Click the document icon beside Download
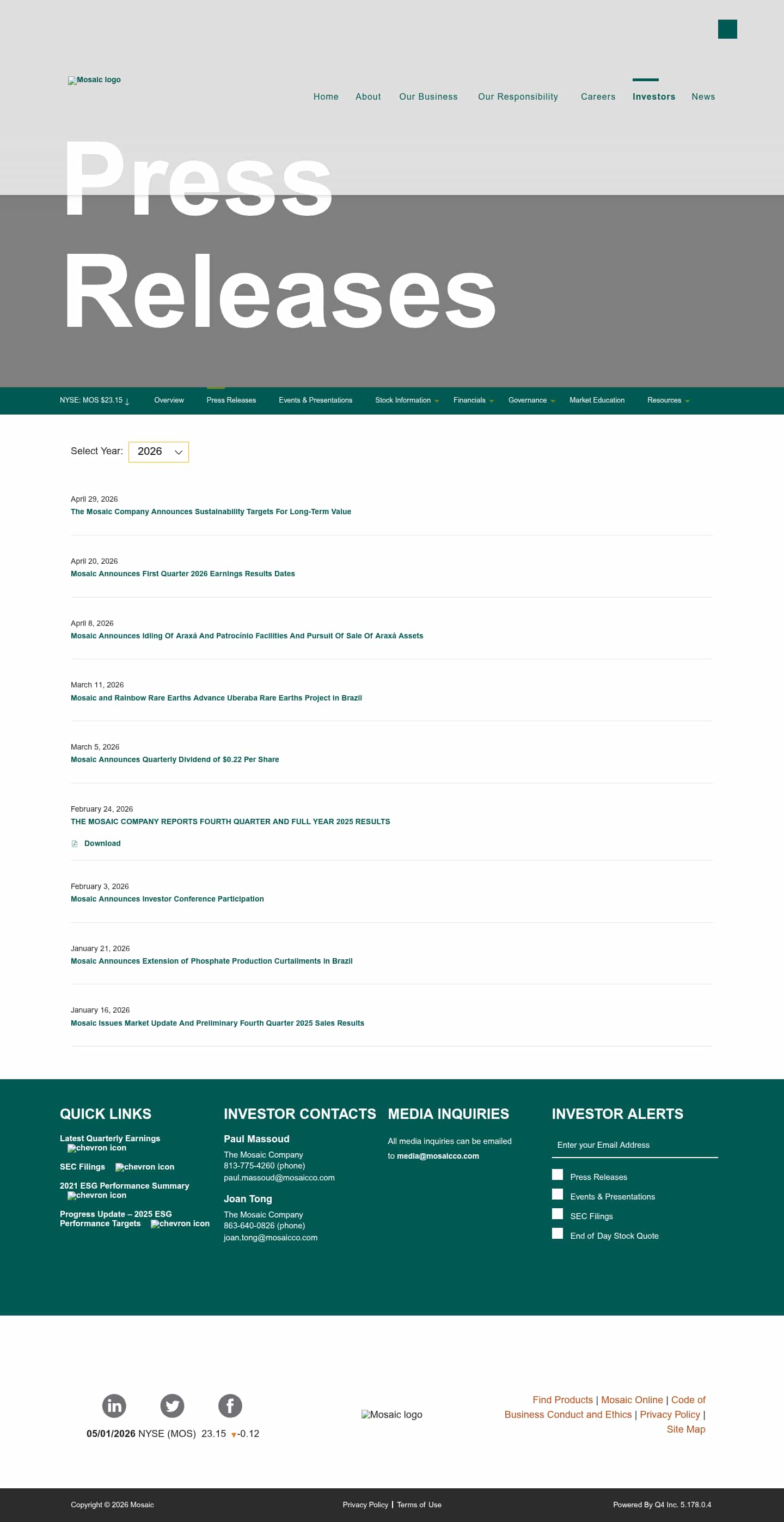The height and width of the screenshot is (1522, 784). pyautogui.click(x=75, y=844)
